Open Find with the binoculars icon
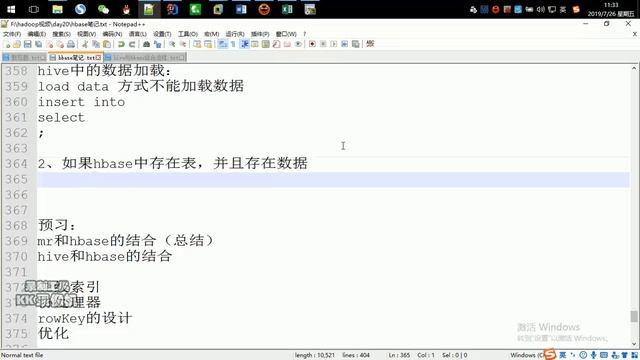 [x=146, y=44]
